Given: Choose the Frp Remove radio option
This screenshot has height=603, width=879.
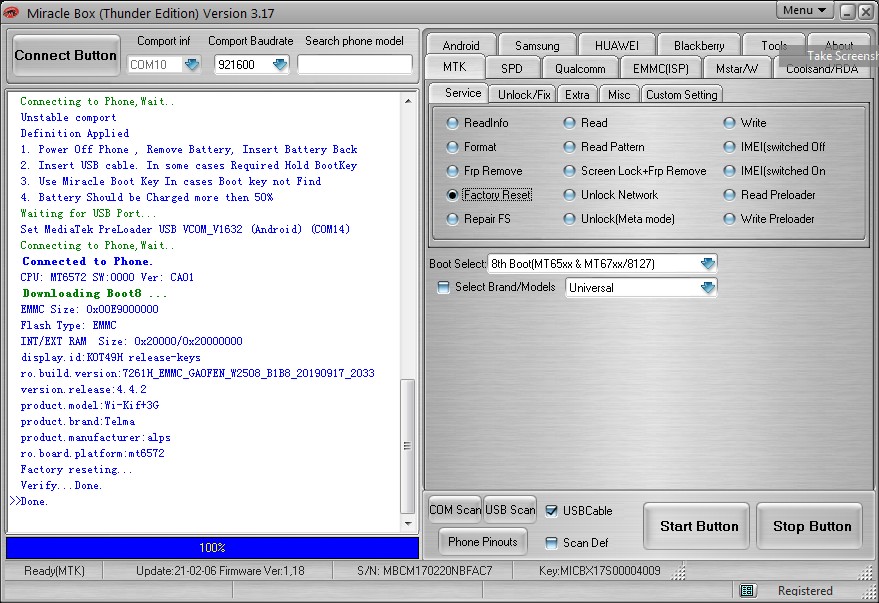Looking at the screenshot, I should click(x=453, y=171).
